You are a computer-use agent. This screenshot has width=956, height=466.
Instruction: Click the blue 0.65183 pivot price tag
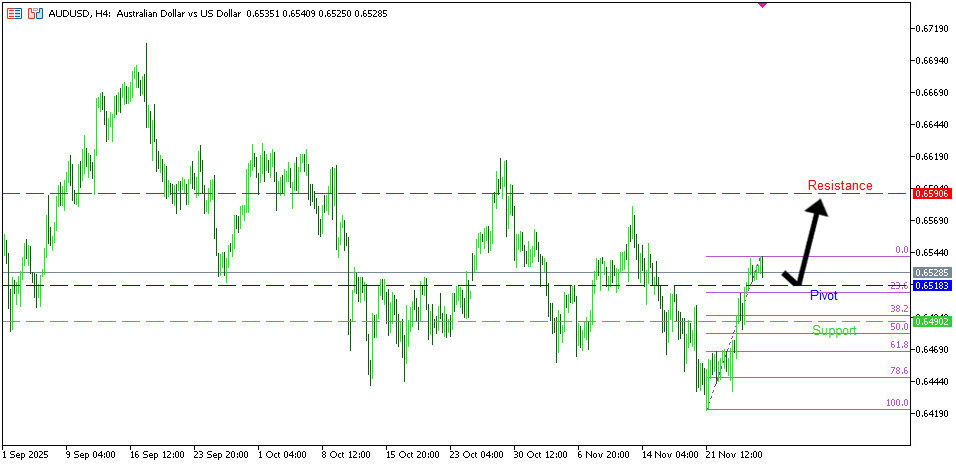931,286
